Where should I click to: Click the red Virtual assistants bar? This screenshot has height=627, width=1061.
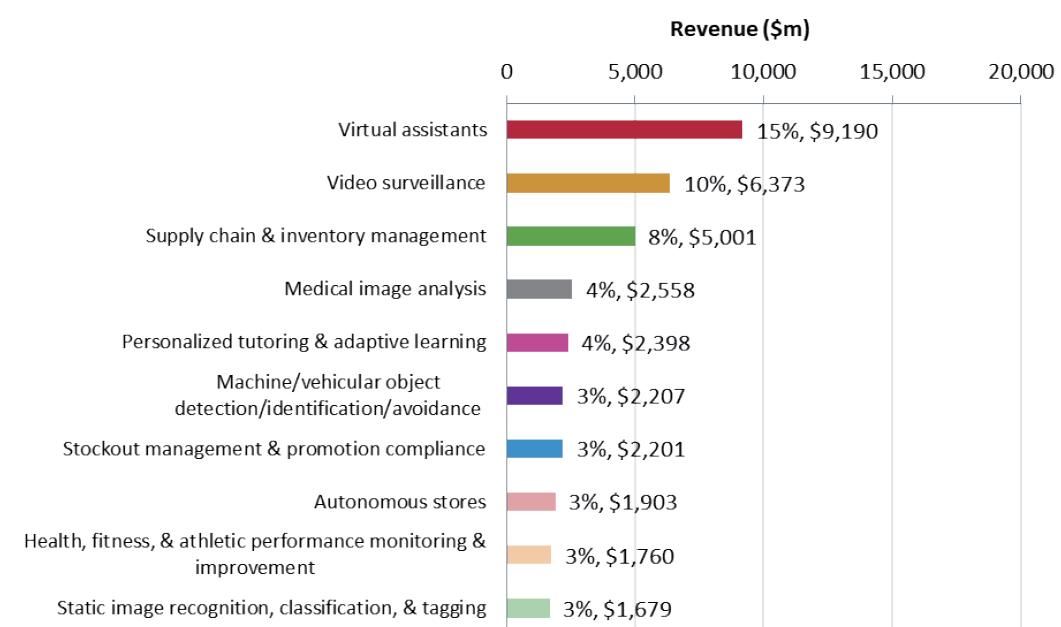coord(624,130)
